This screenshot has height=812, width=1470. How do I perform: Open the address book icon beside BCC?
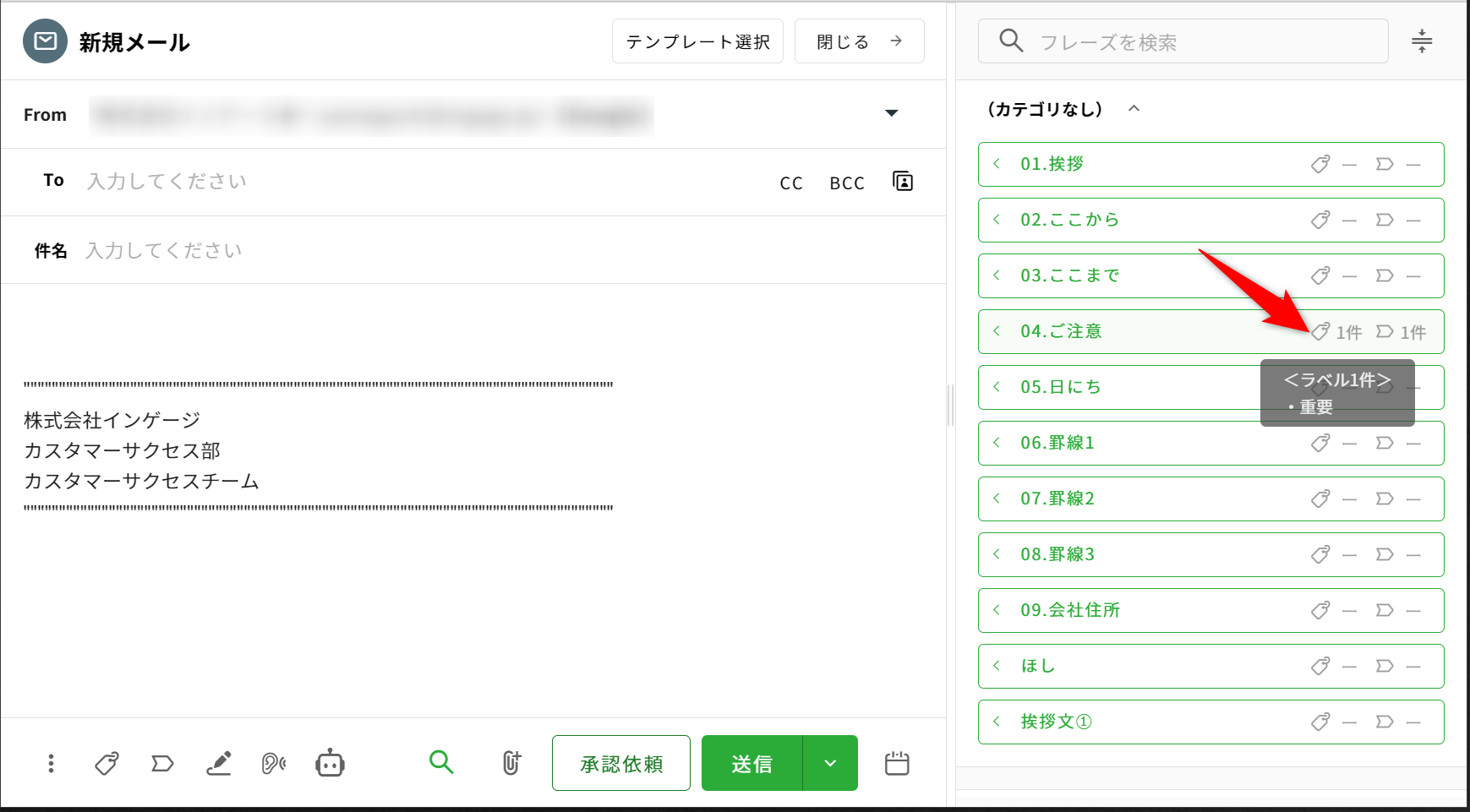click(x=903, y=182)
